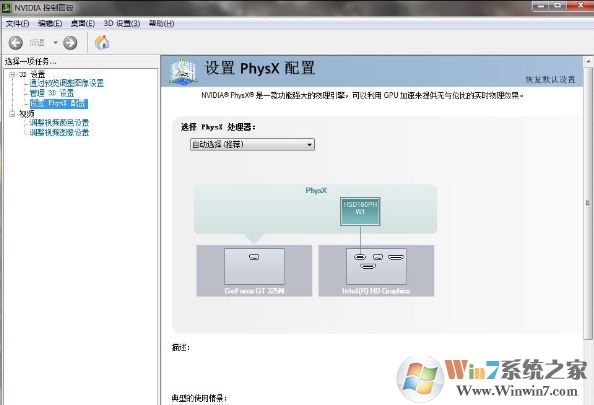
Task: Select the highlighted PhysX 配置 tree item
Action: [x=59, y=103]
